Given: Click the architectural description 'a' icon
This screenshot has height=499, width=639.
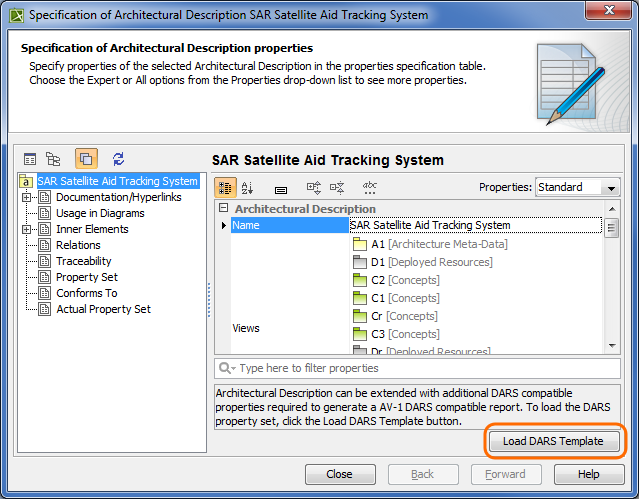Looking at the screenshot, I should [x=26, y=181].
